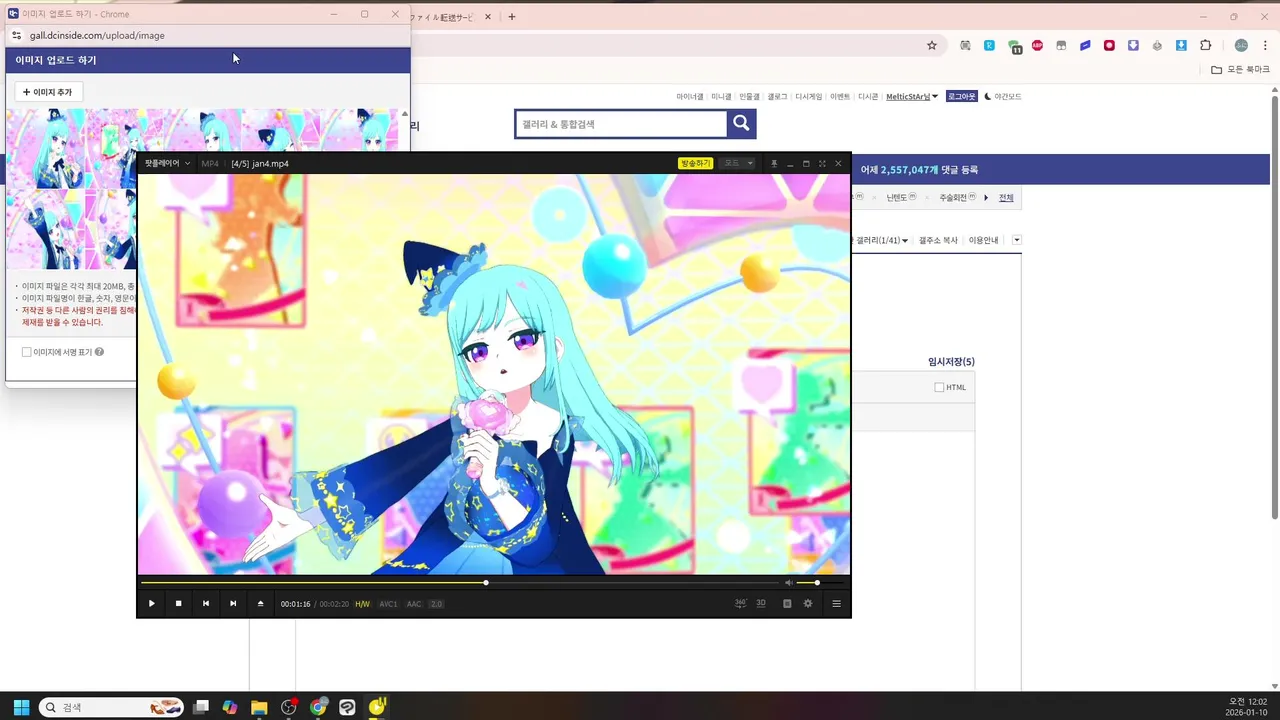1280x720 pixels.
Task: Click the 로그아웃 button
Action: point(961,97)
